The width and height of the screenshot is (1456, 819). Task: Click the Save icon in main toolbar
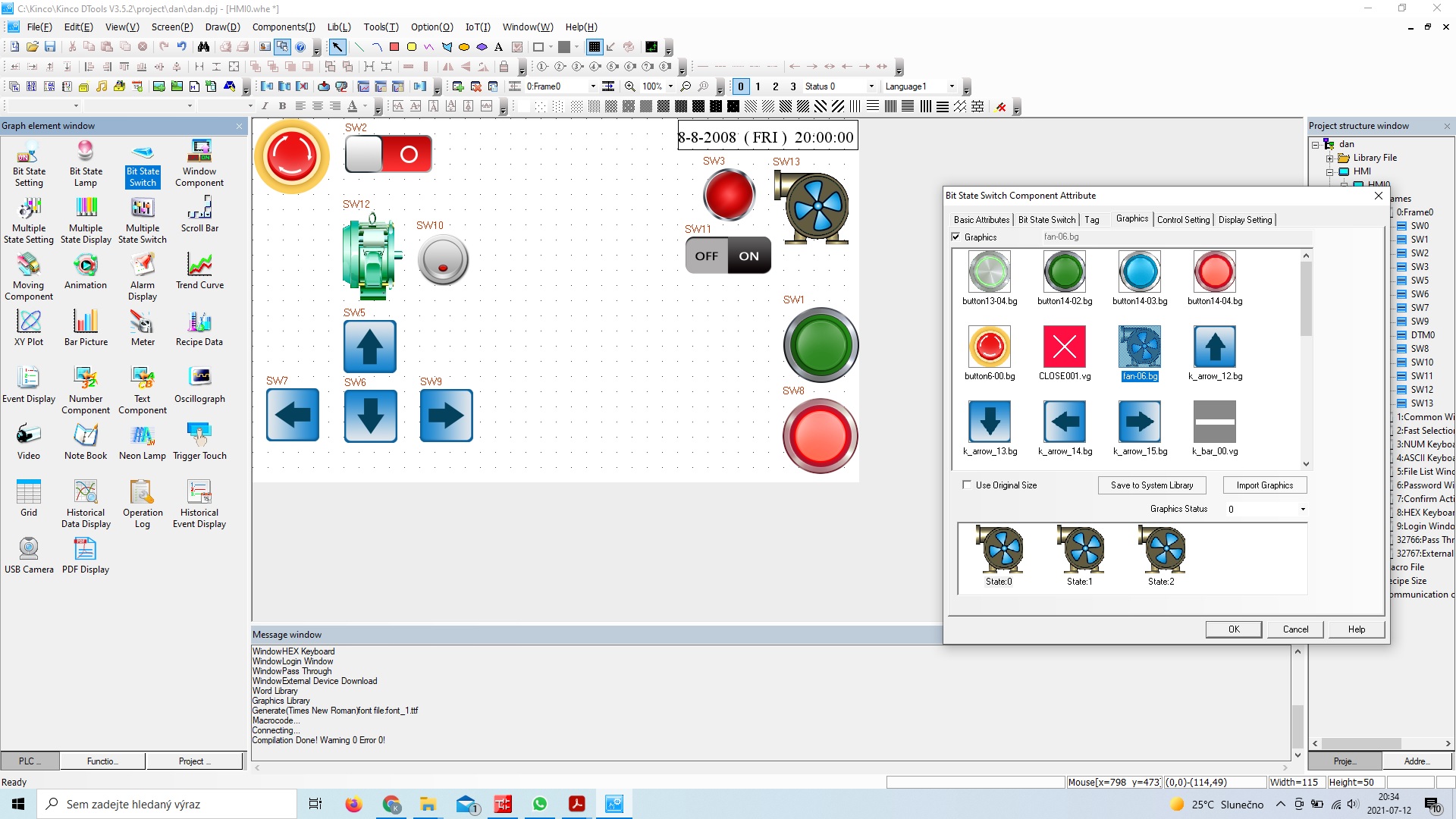coord(50,47)
